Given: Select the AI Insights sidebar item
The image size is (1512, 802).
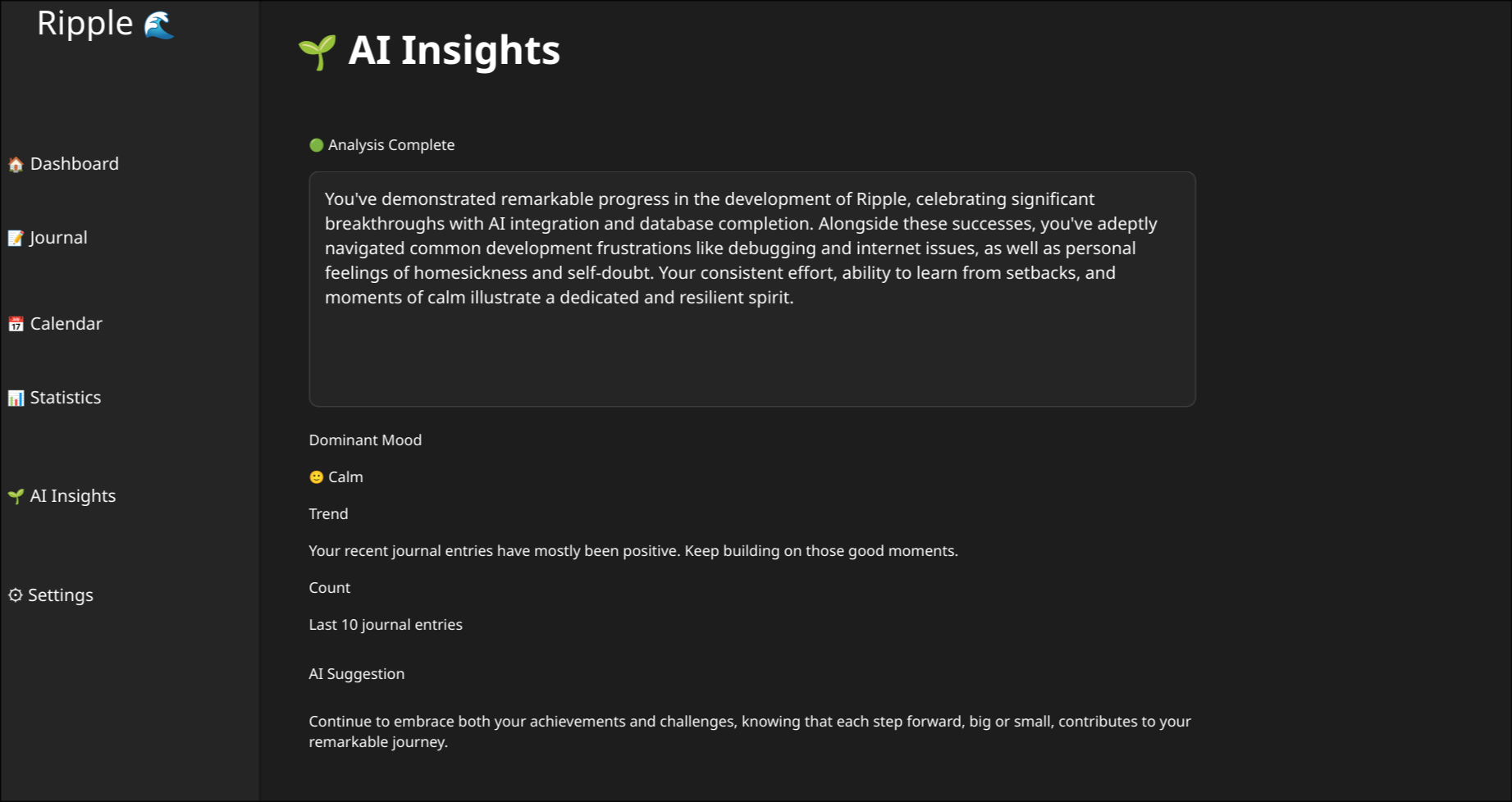Looking at the screenshot, I should 62,496.
